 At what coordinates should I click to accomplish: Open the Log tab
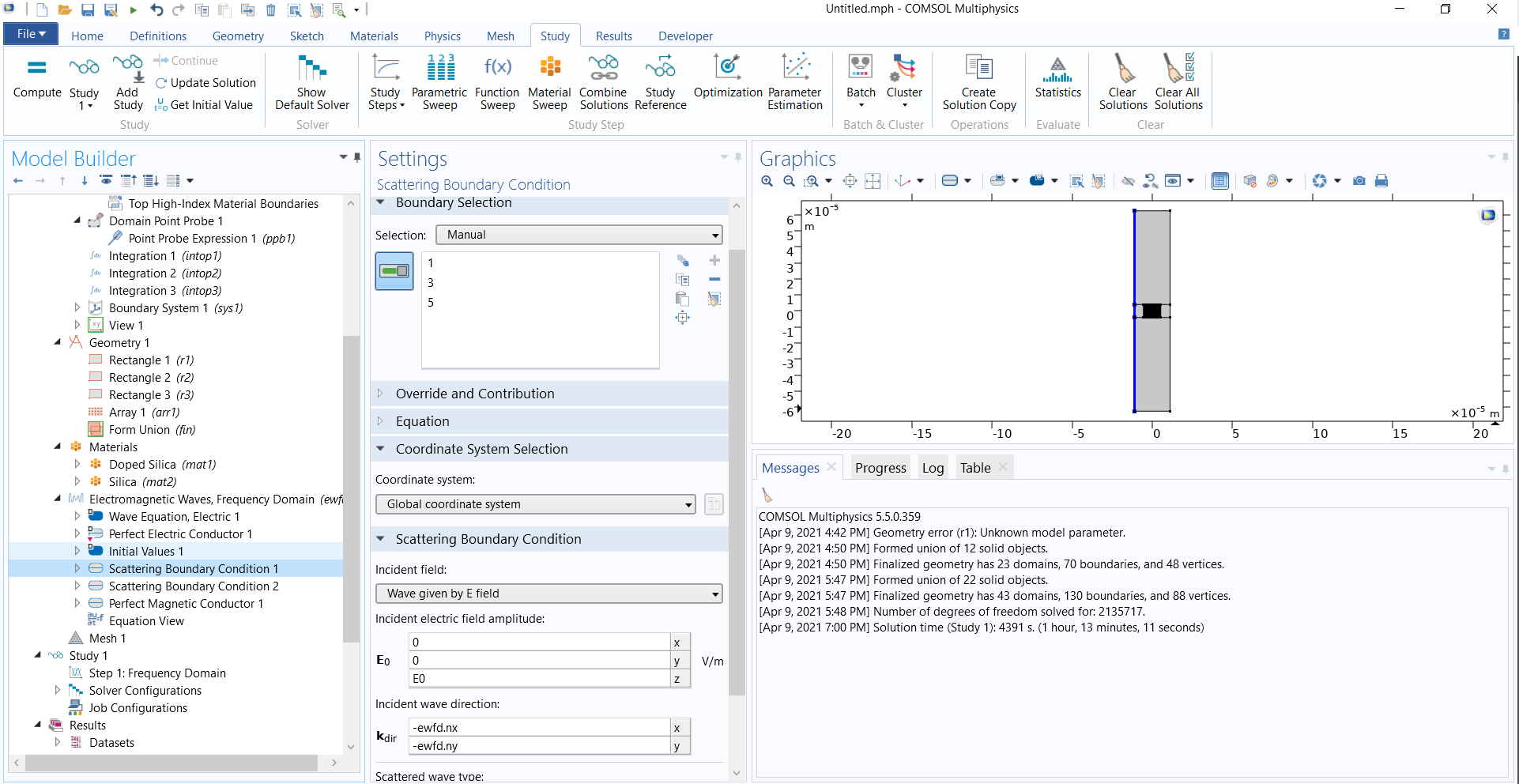click(933, 468)
